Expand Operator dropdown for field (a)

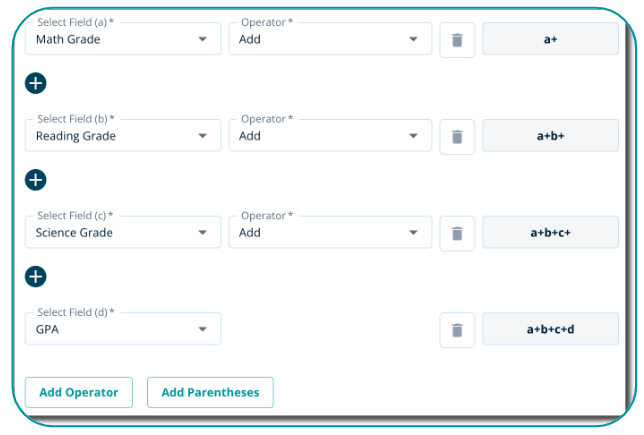pos(330,40)
